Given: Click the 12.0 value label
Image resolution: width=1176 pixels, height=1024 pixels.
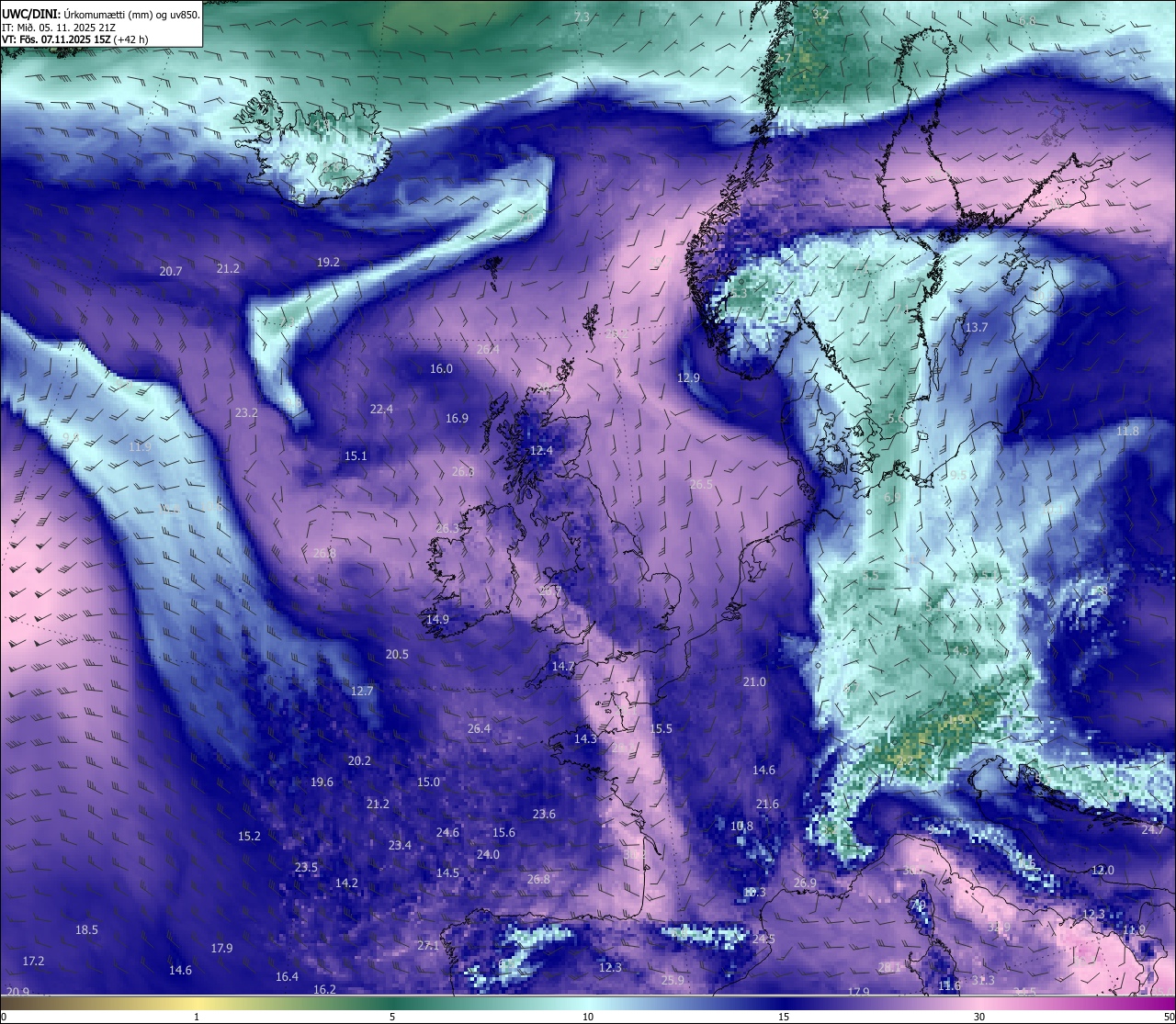Looking at the screenshot, I should click(x=1102, y=870).
